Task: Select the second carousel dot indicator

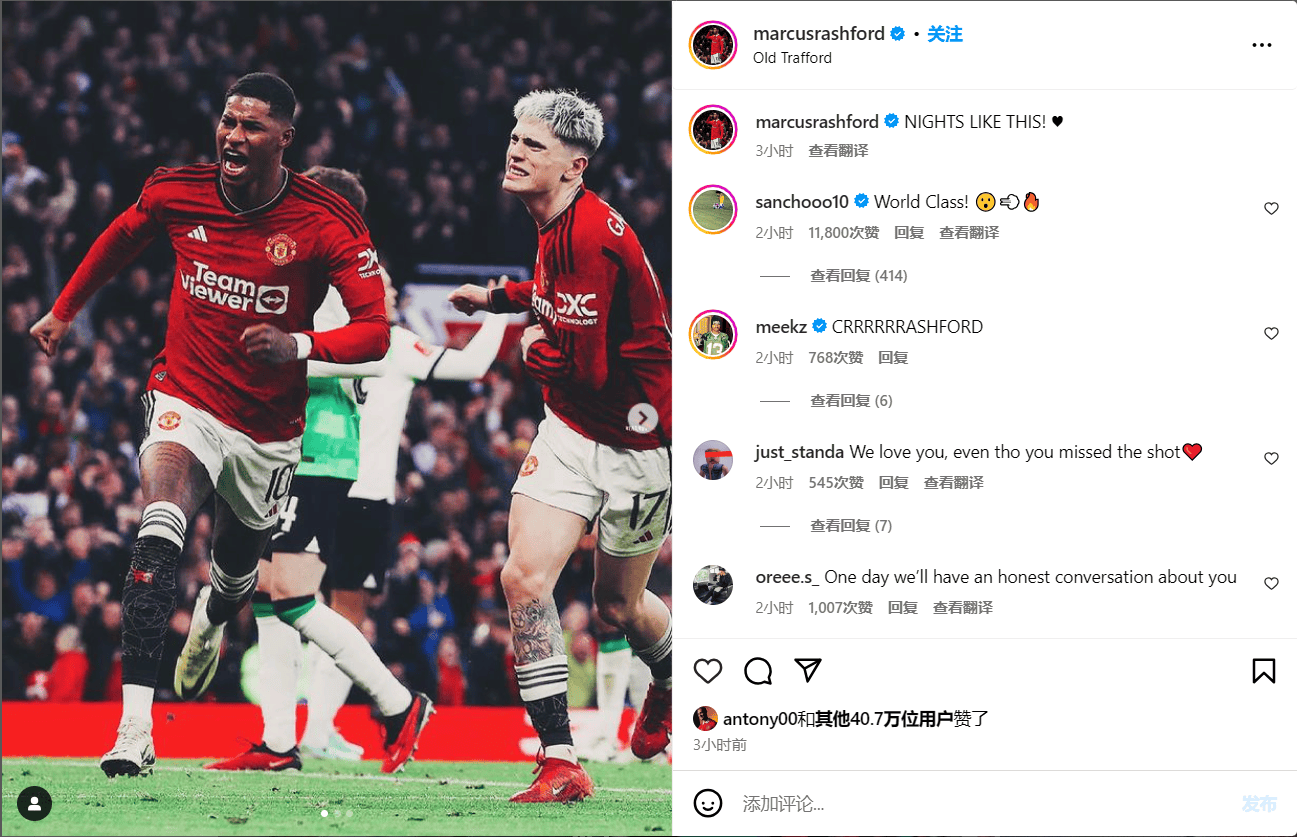Action: coord(337,814)
